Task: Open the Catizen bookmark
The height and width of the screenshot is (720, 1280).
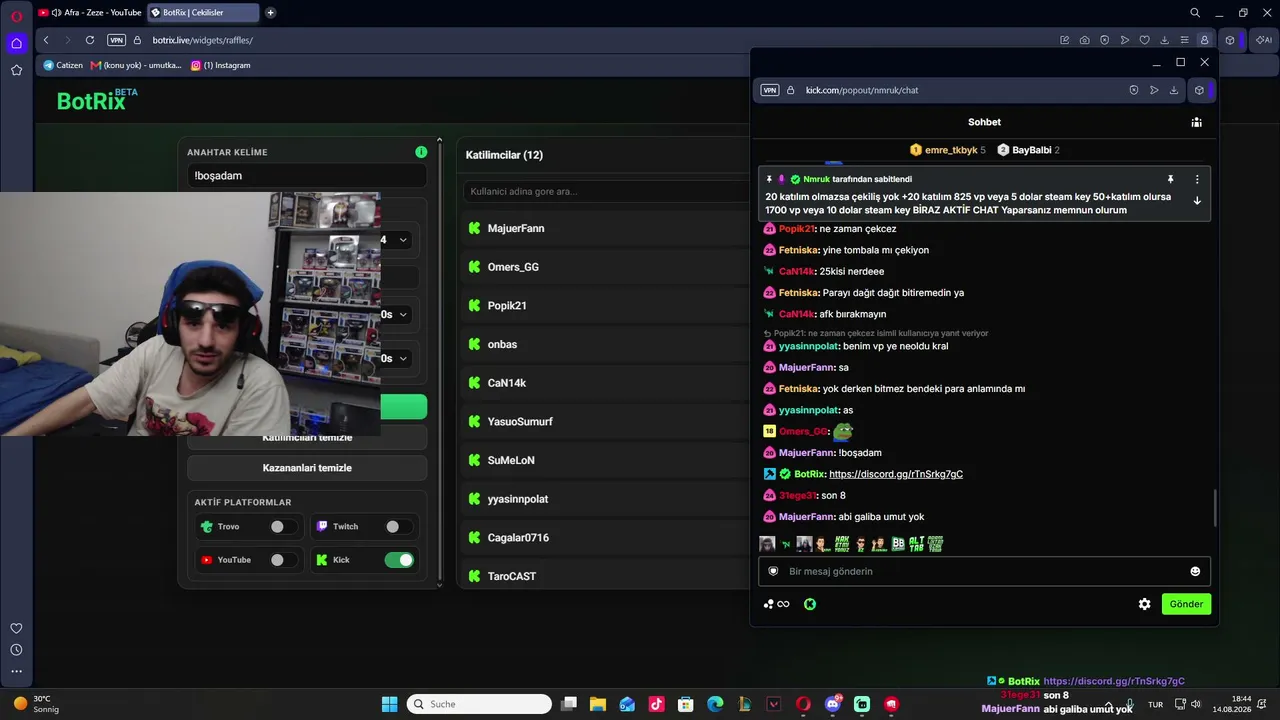Action: point(63,65)
